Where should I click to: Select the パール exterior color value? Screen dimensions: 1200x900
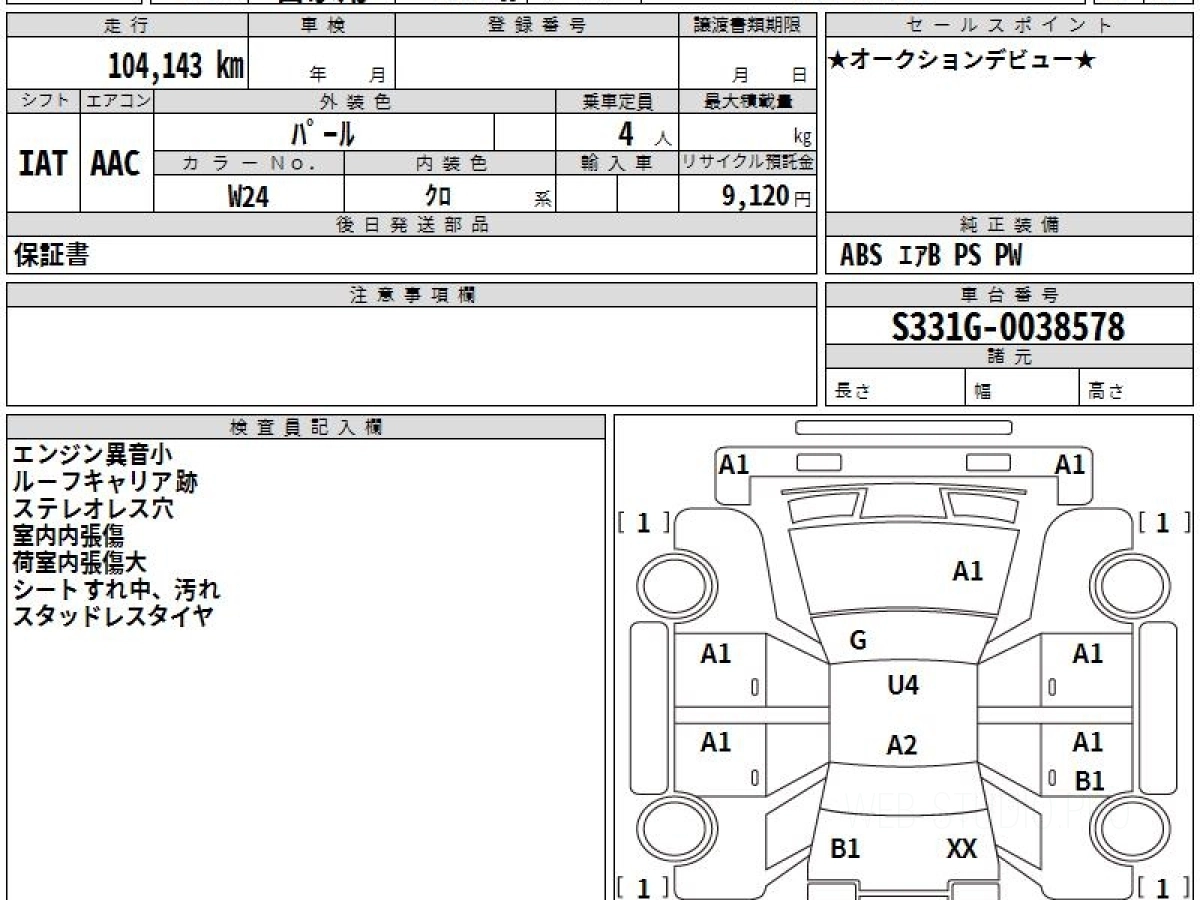[x=323, y=133]
